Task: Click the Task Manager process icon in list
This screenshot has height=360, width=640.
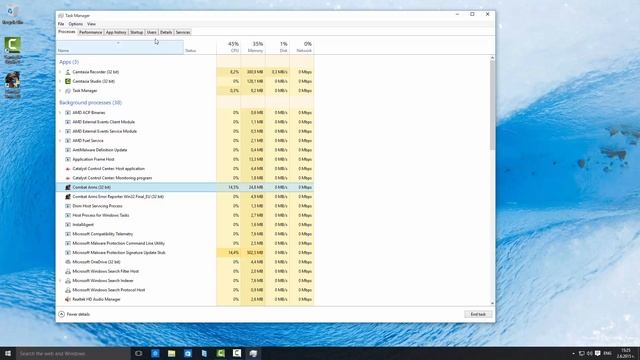Action: click(x=68, y=91)
